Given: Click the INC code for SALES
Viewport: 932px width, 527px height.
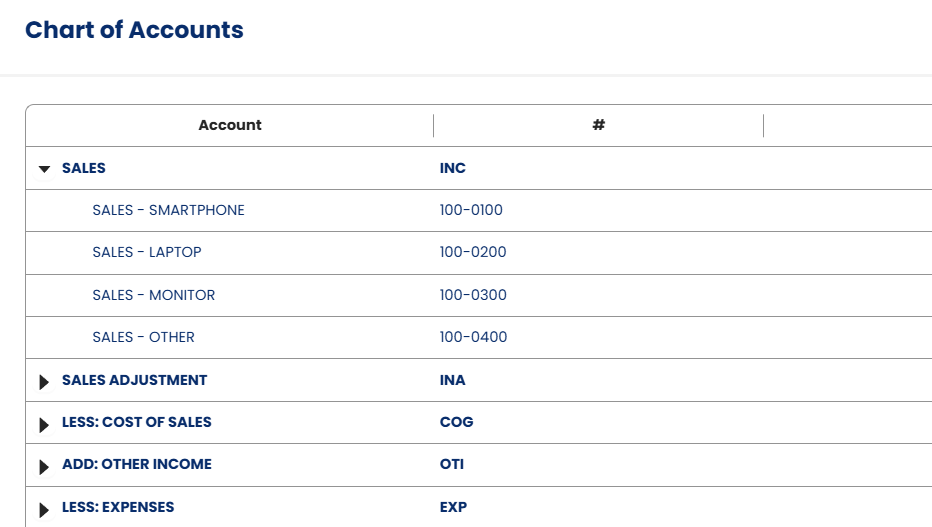Looking at the screenshot, I should [x=453, y=168].
